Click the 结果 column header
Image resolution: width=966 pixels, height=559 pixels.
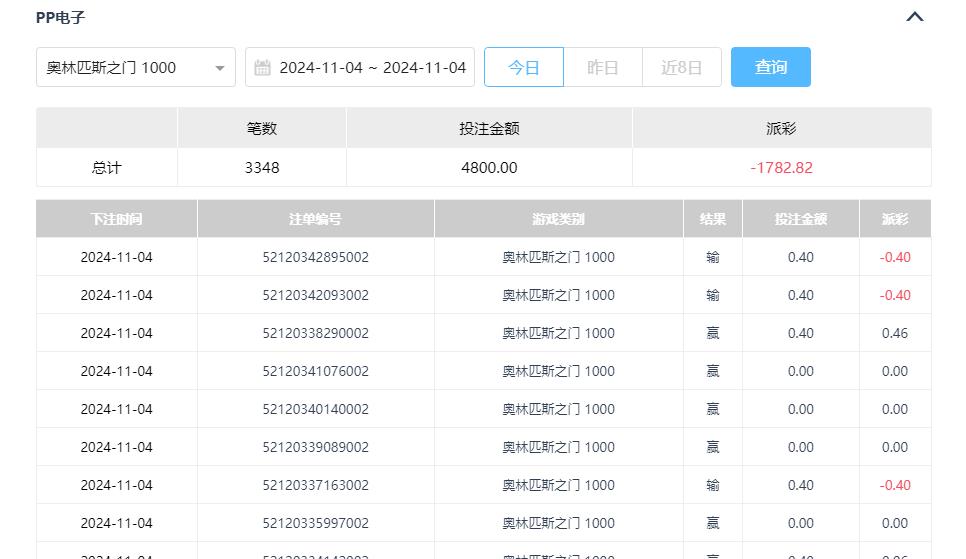[x=713, y=219]
